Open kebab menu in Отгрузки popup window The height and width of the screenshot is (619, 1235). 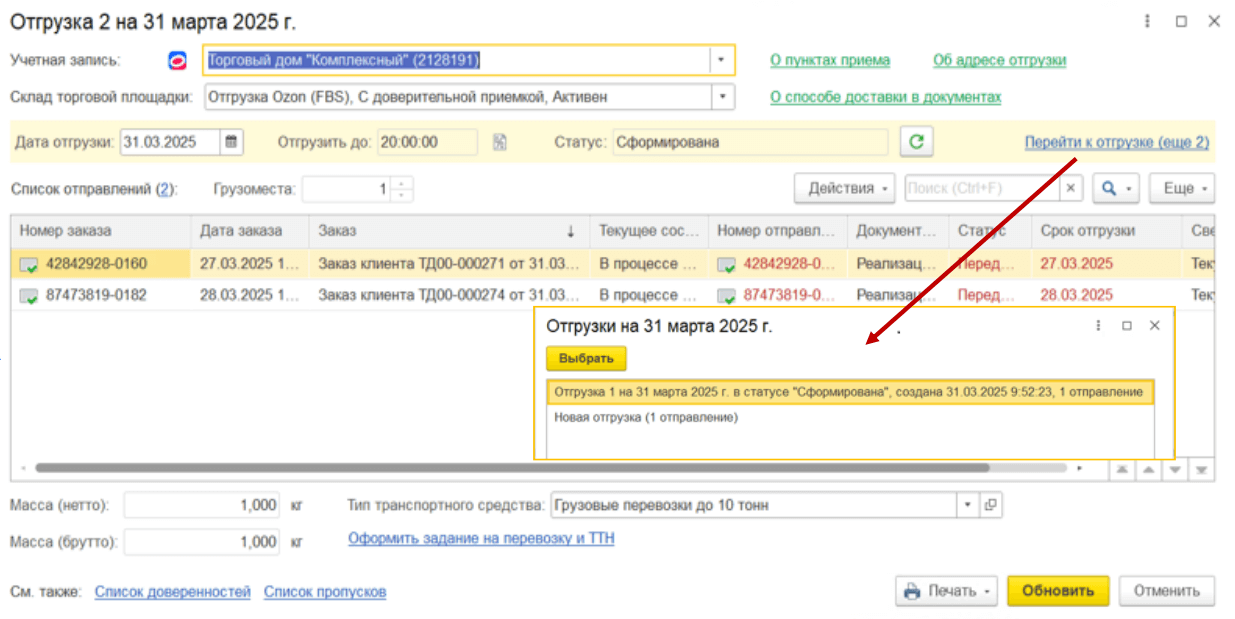(1097, 325)
